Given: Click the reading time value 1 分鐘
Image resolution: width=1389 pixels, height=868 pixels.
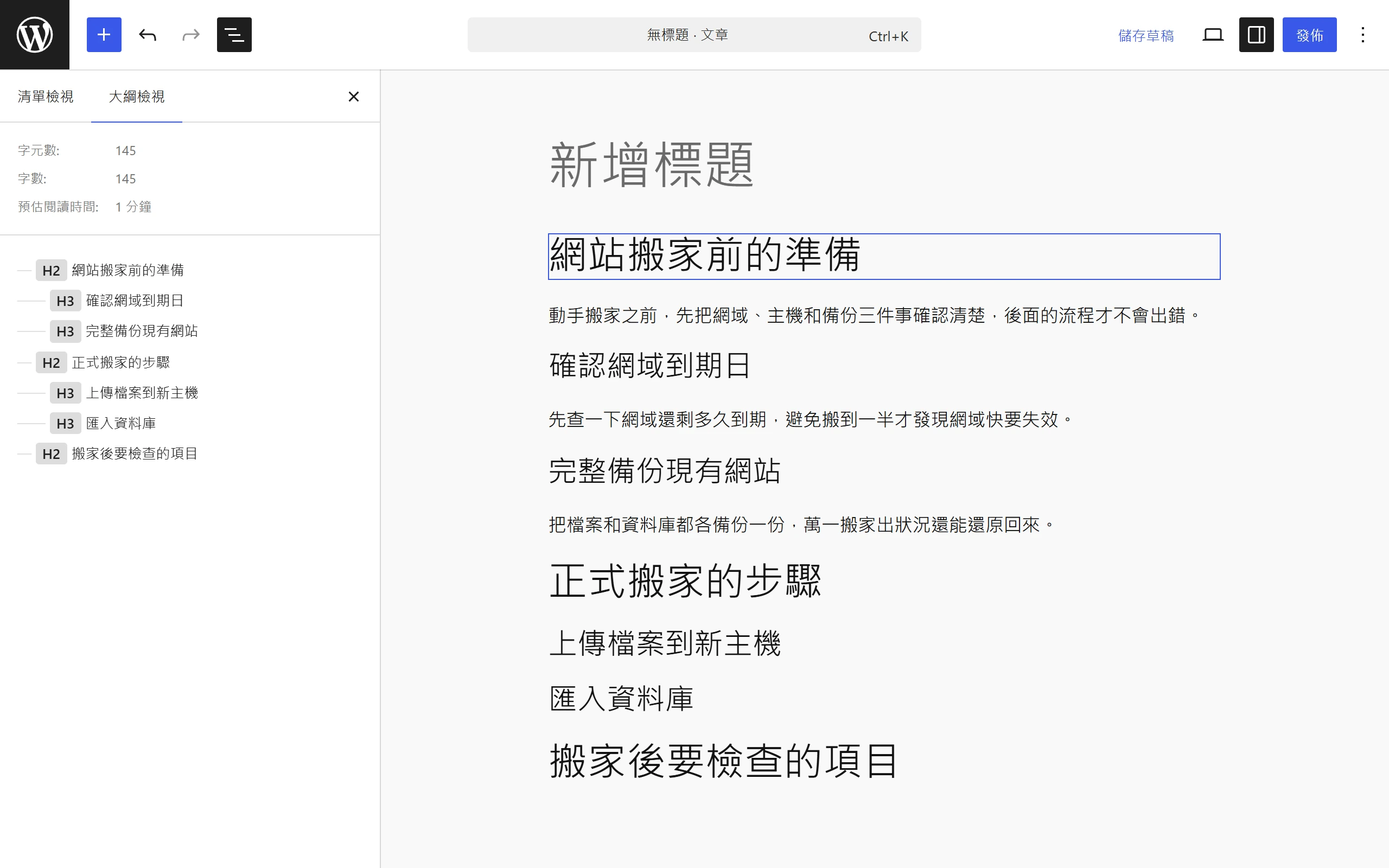Looking at the screenshot, I should [133, 207].
